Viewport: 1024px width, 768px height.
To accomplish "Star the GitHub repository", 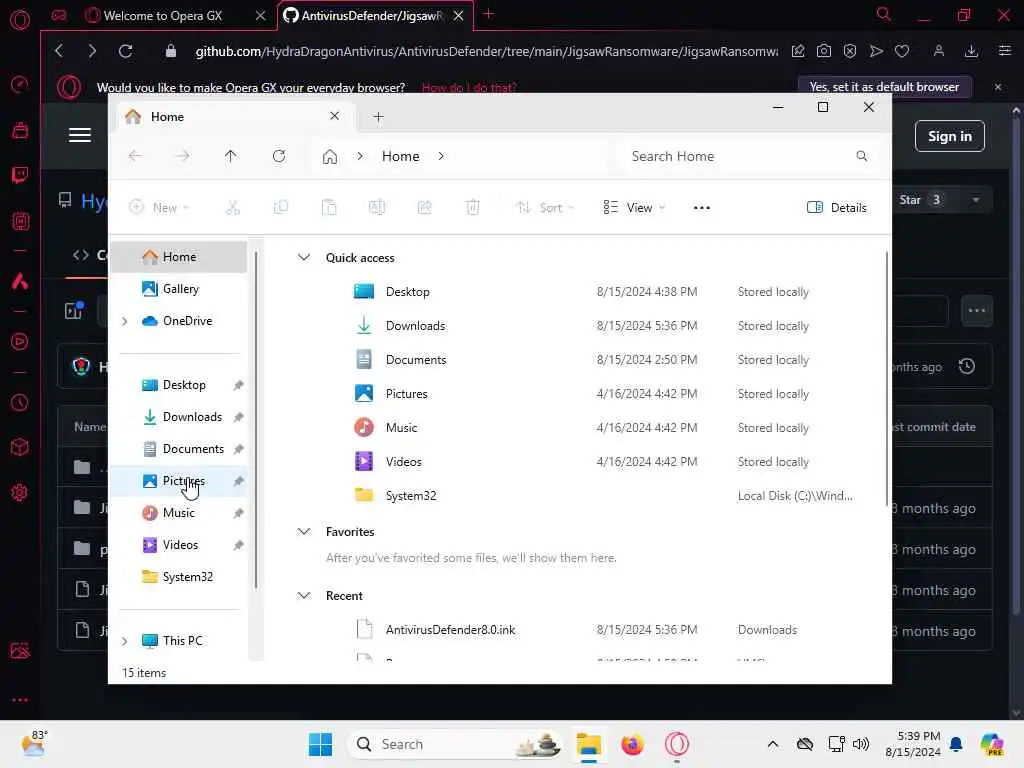I will pos(921,200).
